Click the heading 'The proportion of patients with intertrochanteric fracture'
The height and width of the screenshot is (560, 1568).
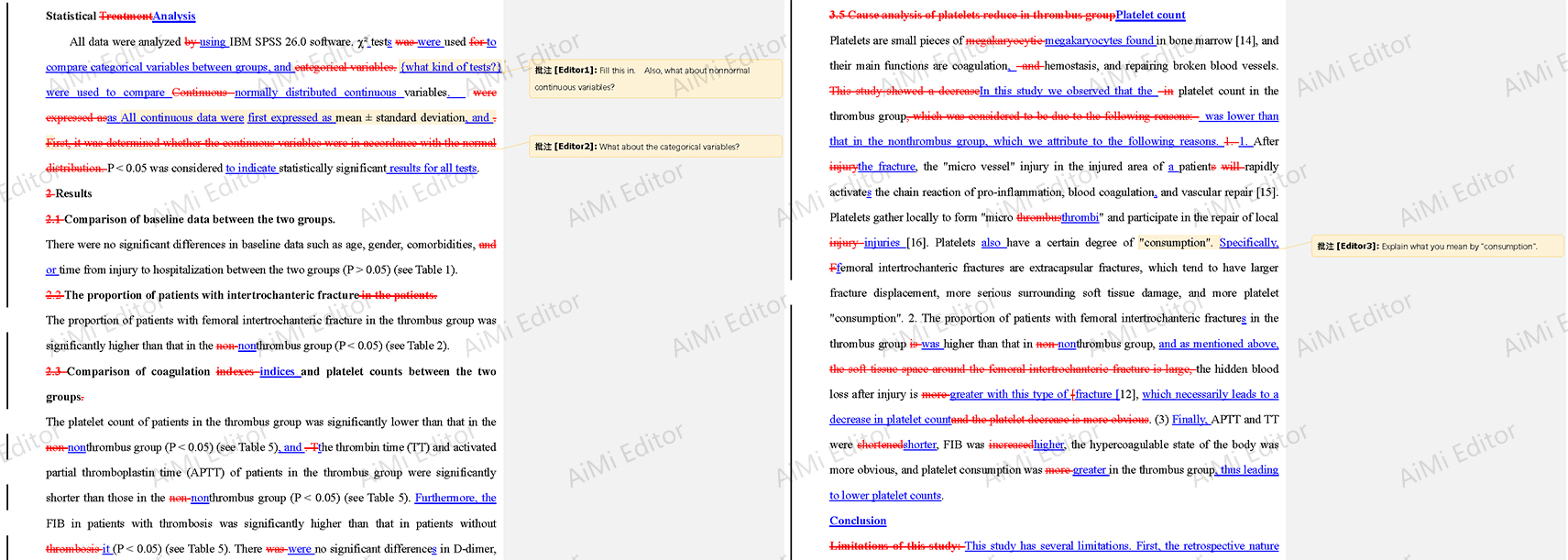tap(212, 295)
